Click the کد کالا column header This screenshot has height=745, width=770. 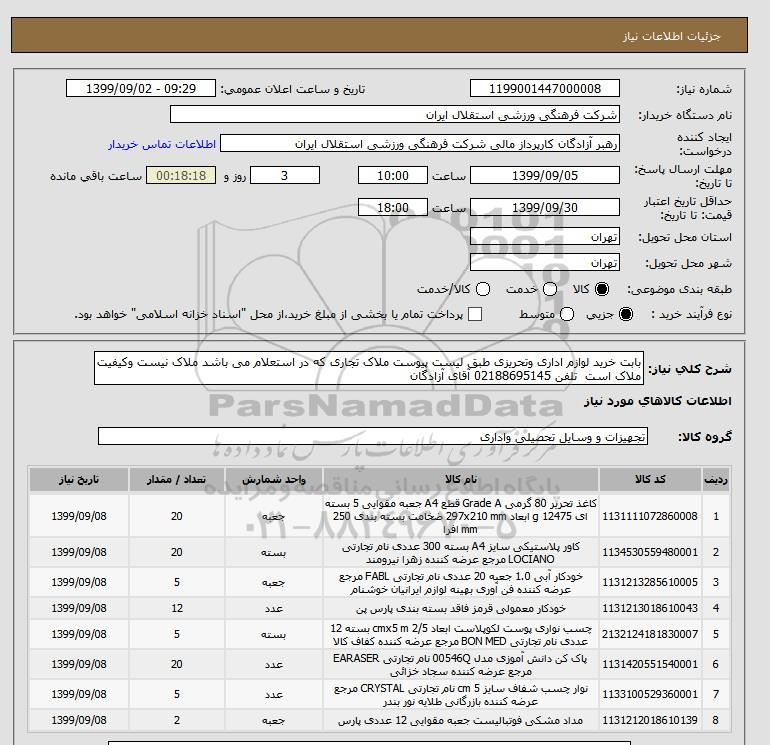tap(650, 479)
